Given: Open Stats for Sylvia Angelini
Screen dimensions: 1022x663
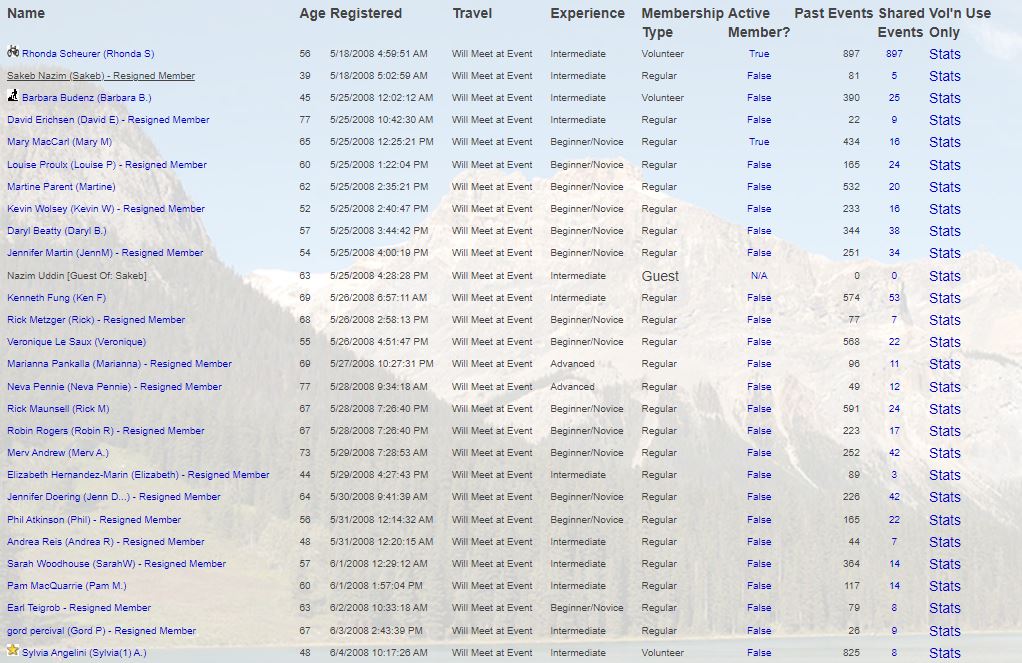Looking at the screenshot, I should [x=944, y=653].
